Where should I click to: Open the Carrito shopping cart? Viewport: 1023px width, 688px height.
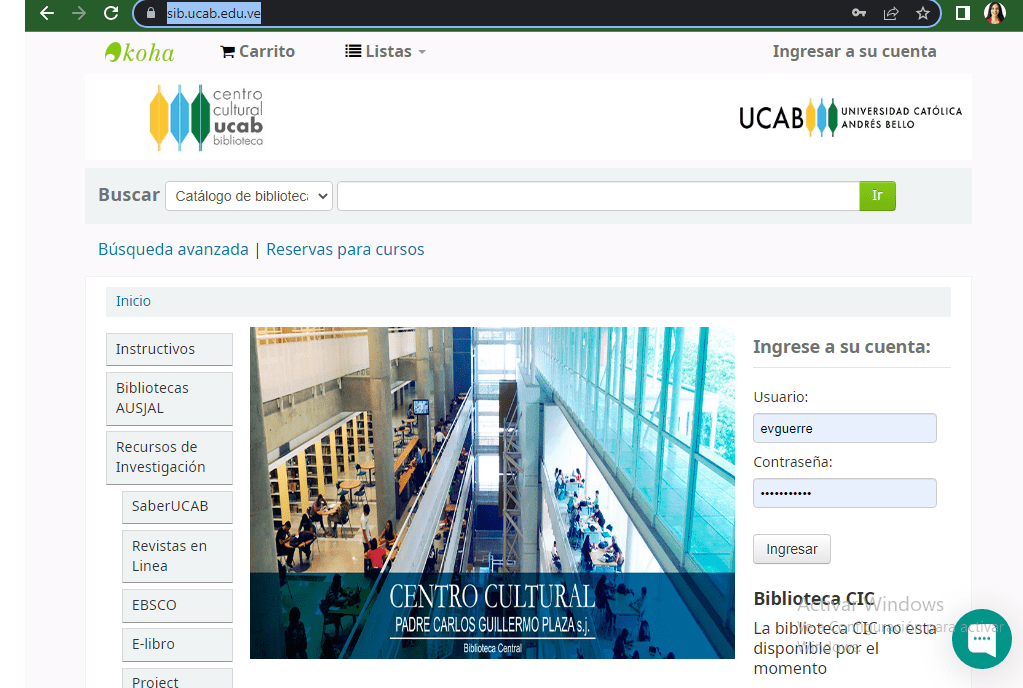click(x=258, y=52)
